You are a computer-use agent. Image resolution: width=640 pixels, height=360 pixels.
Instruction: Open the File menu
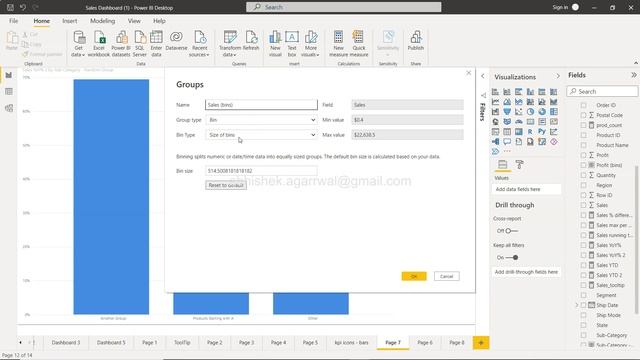click(x=13, y=21)
